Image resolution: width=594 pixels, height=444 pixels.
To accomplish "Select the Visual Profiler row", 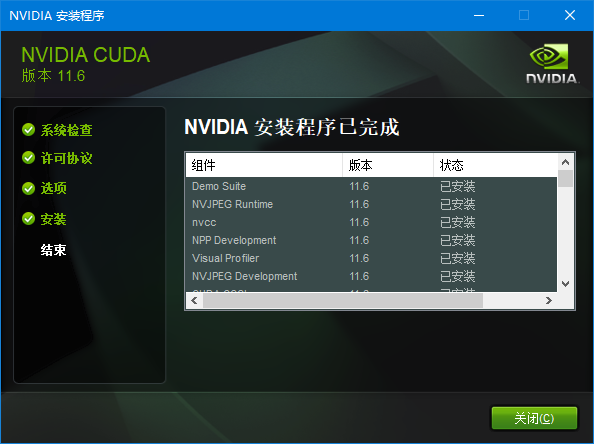I will pos(371,258).
